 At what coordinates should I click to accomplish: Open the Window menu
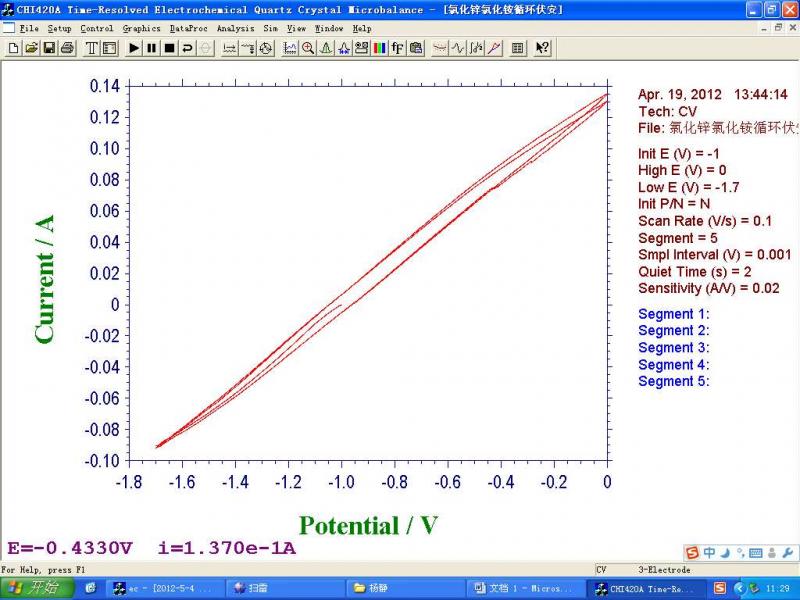pyautogui.click(x=329, y=29)
